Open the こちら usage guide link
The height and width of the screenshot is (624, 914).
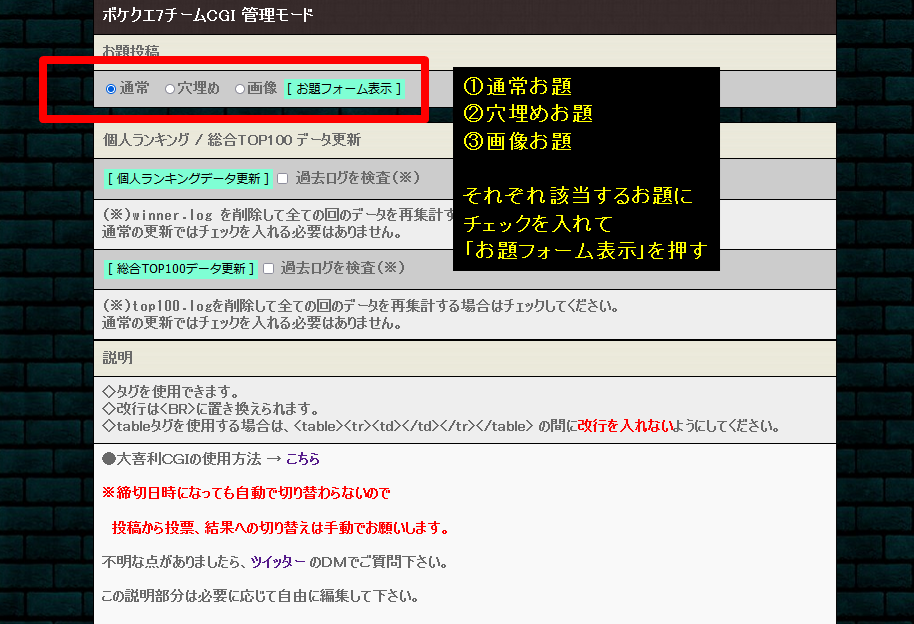point(303,459)
